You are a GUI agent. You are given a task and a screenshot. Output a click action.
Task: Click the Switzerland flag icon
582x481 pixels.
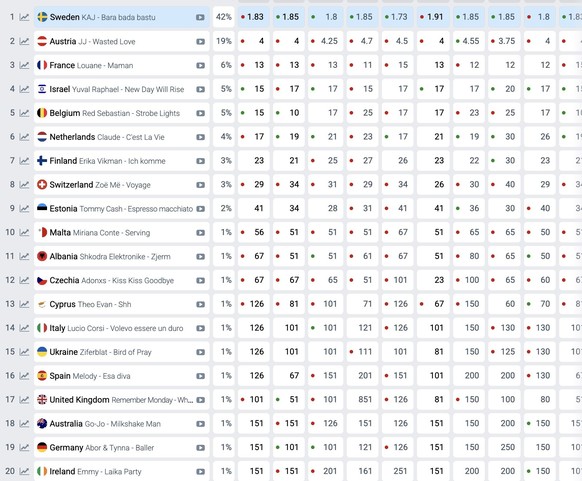tap(42, 184)
